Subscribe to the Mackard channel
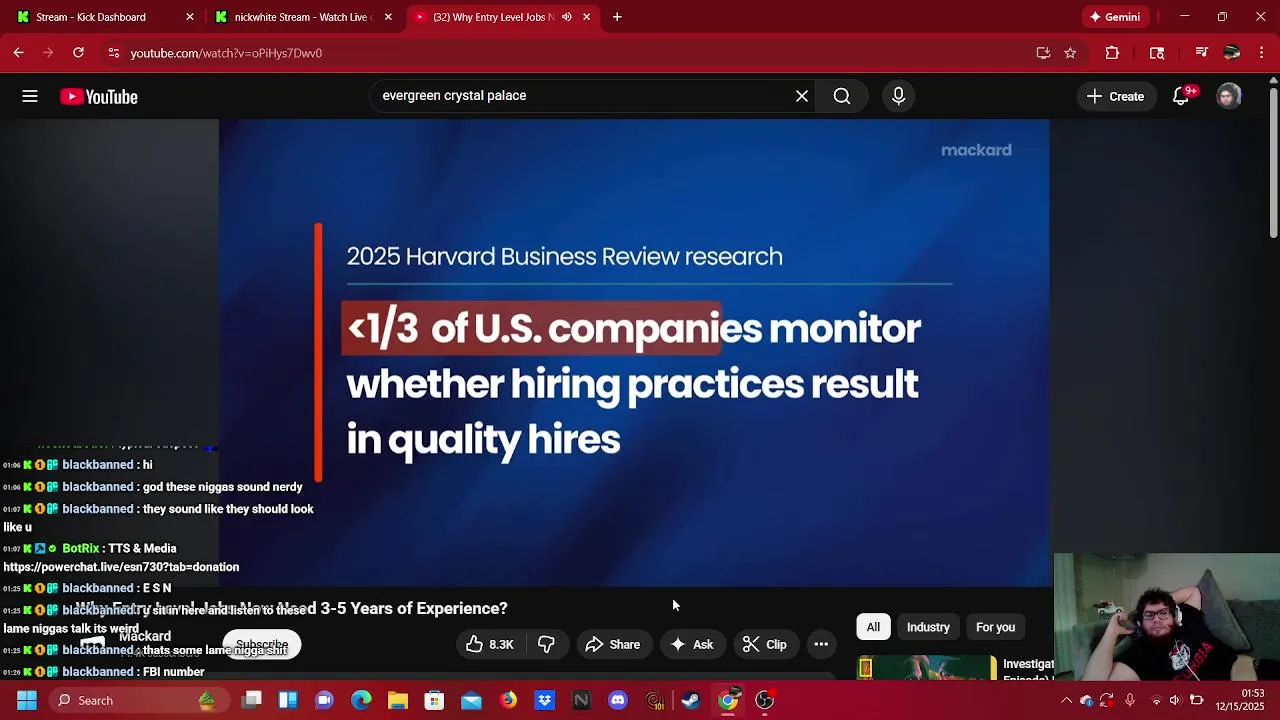1280x720 pixels. [x=262, y=645]
